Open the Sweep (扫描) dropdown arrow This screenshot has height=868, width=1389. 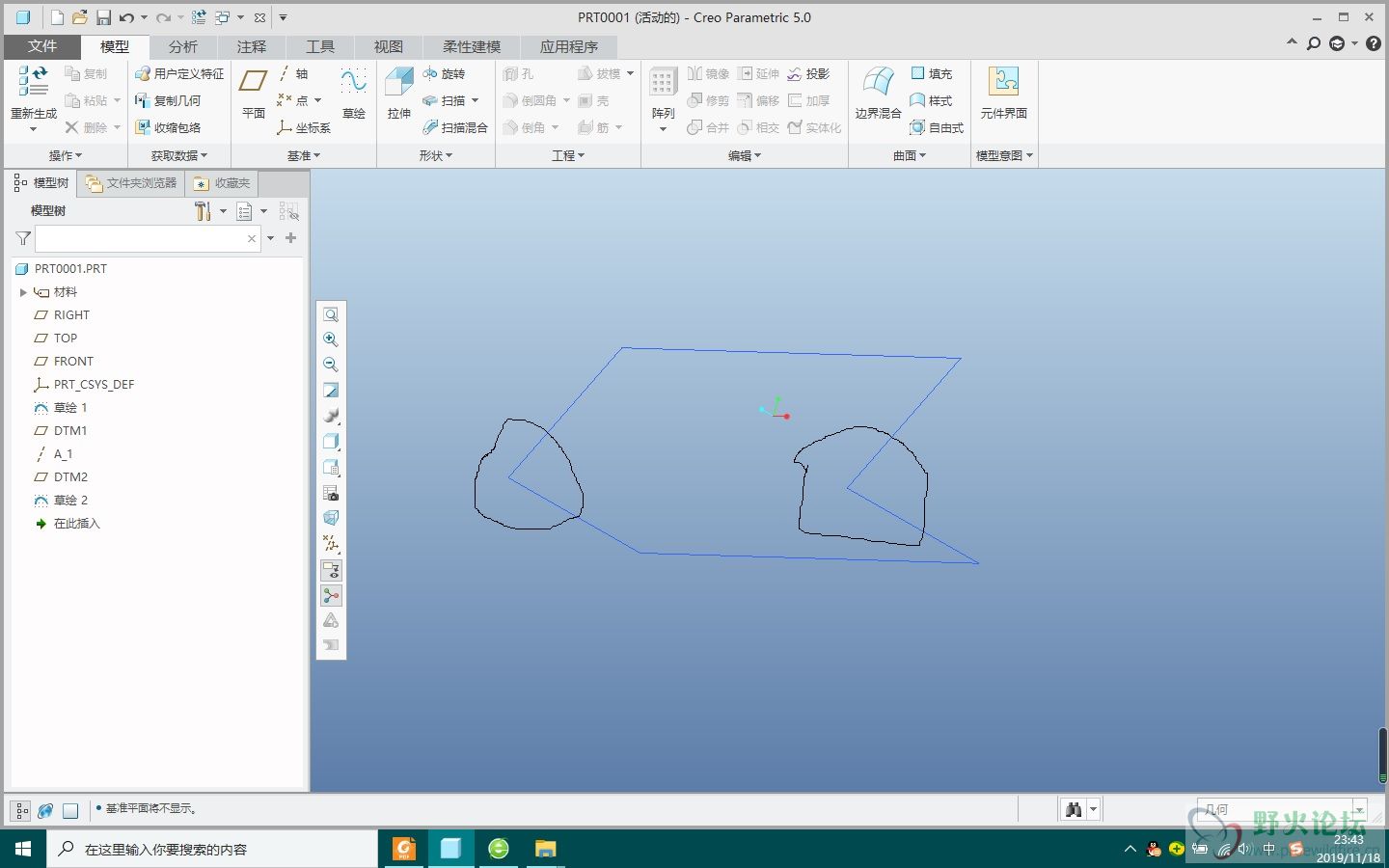476,100
